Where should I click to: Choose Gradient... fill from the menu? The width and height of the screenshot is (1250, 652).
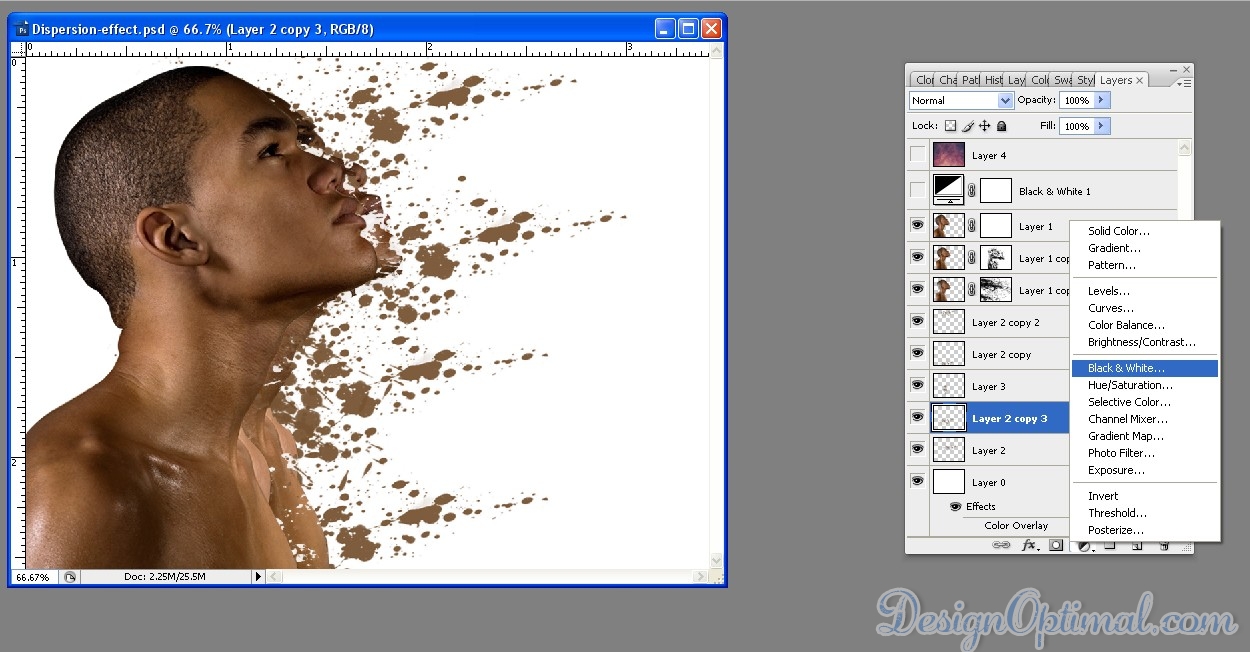1145,248
